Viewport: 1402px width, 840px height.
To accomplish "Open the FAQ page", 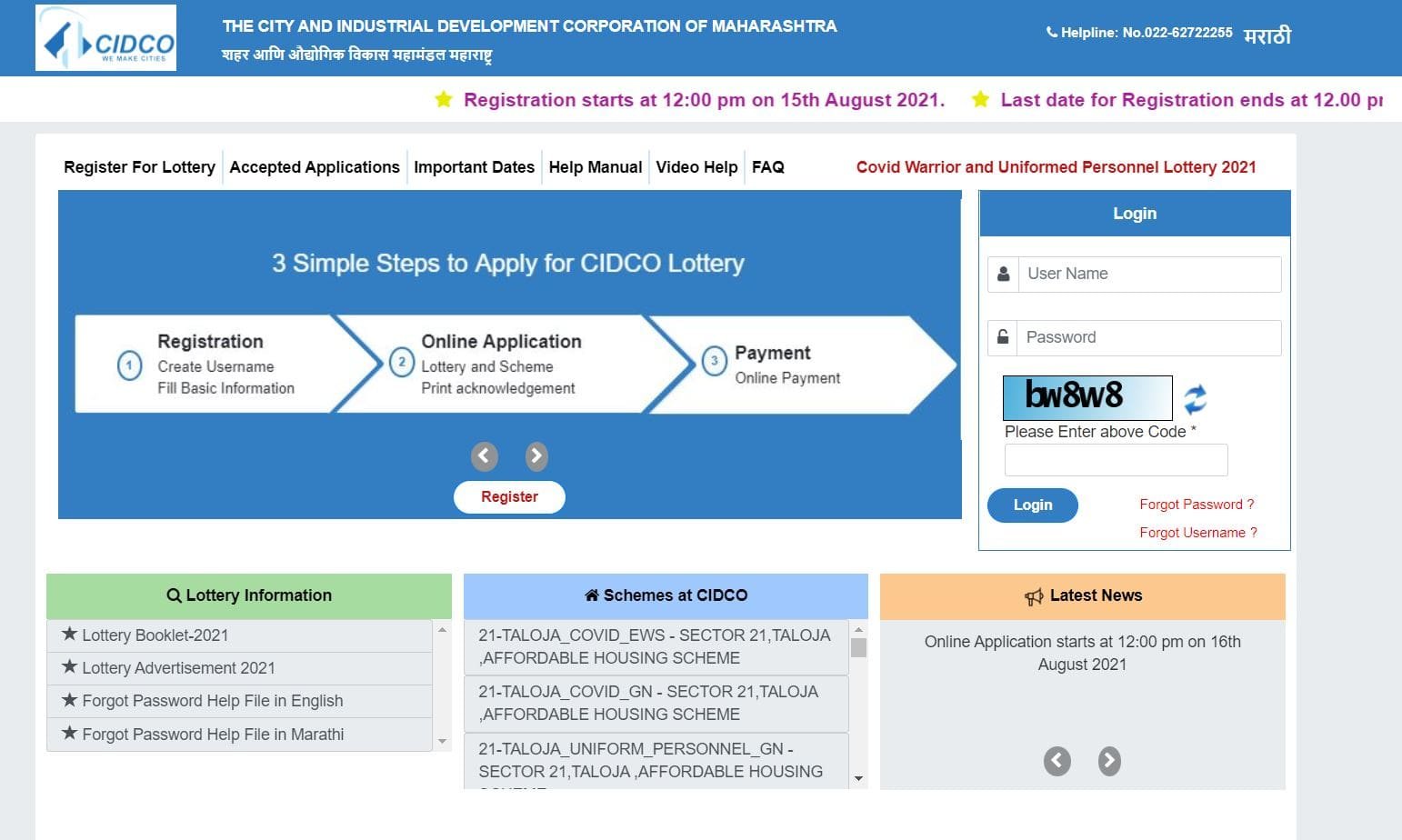I will coord(768,167).
